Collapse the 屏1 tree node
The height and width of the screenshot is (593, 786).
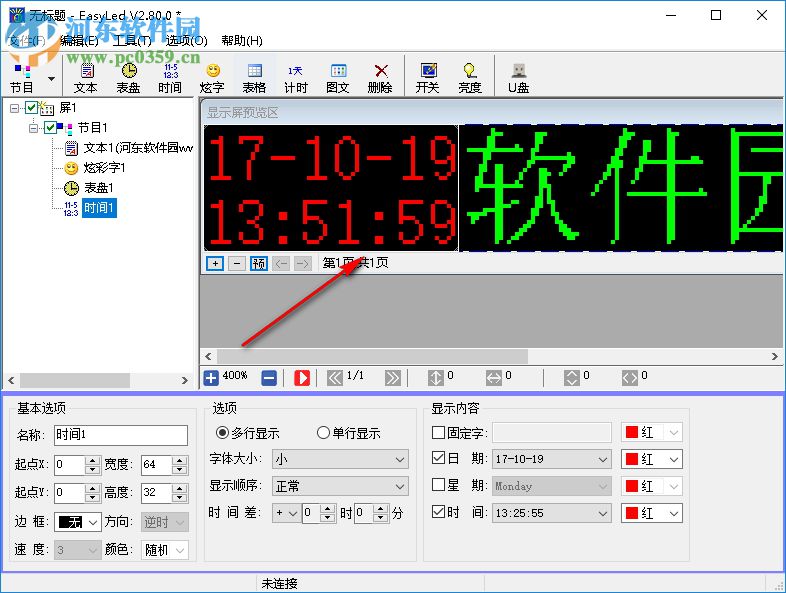click(x=15, y=108)
